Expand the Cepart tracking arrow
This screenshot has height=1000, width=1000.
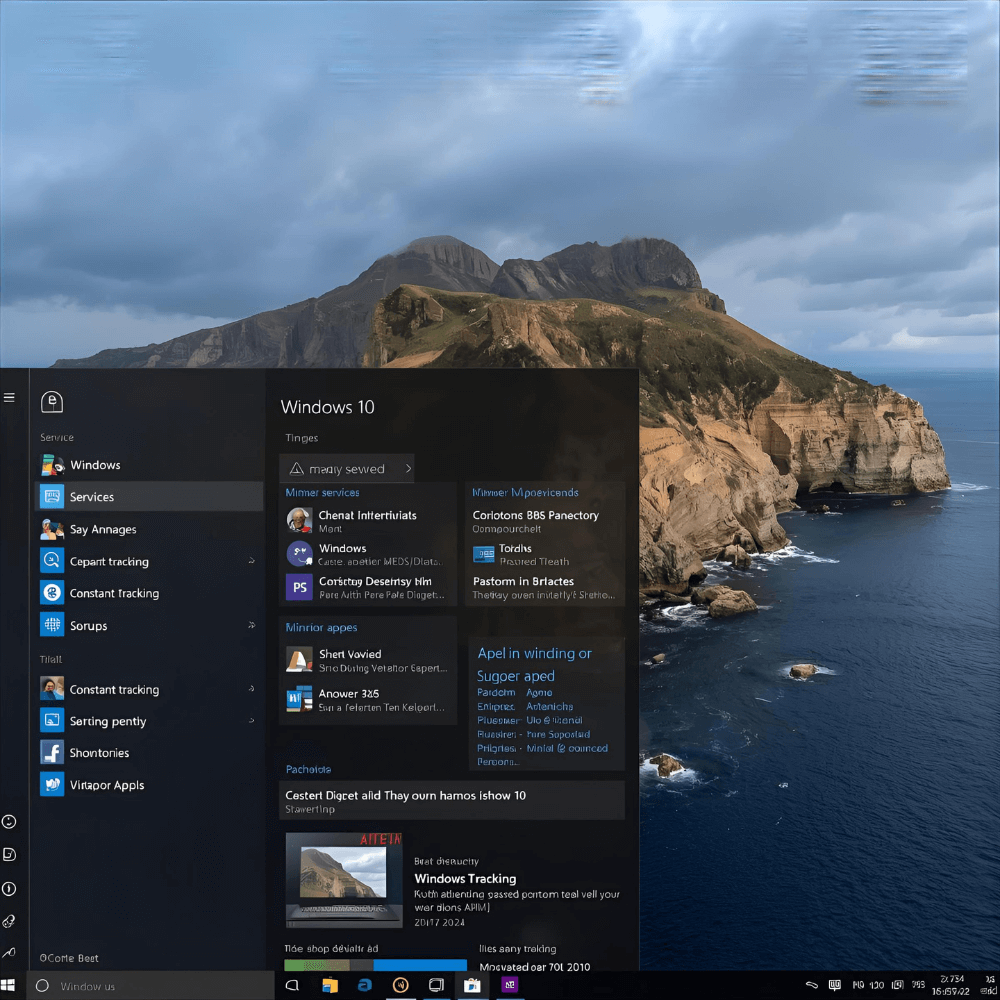(x=251, y=562)
